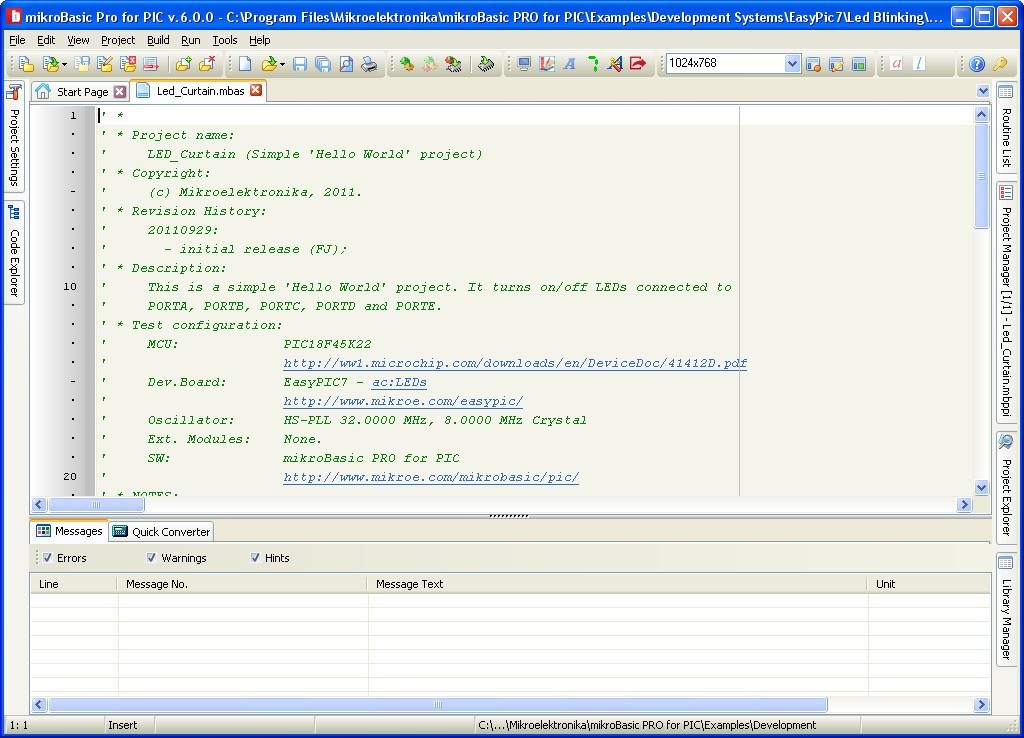Click the Program chip icon

(486, 63)
